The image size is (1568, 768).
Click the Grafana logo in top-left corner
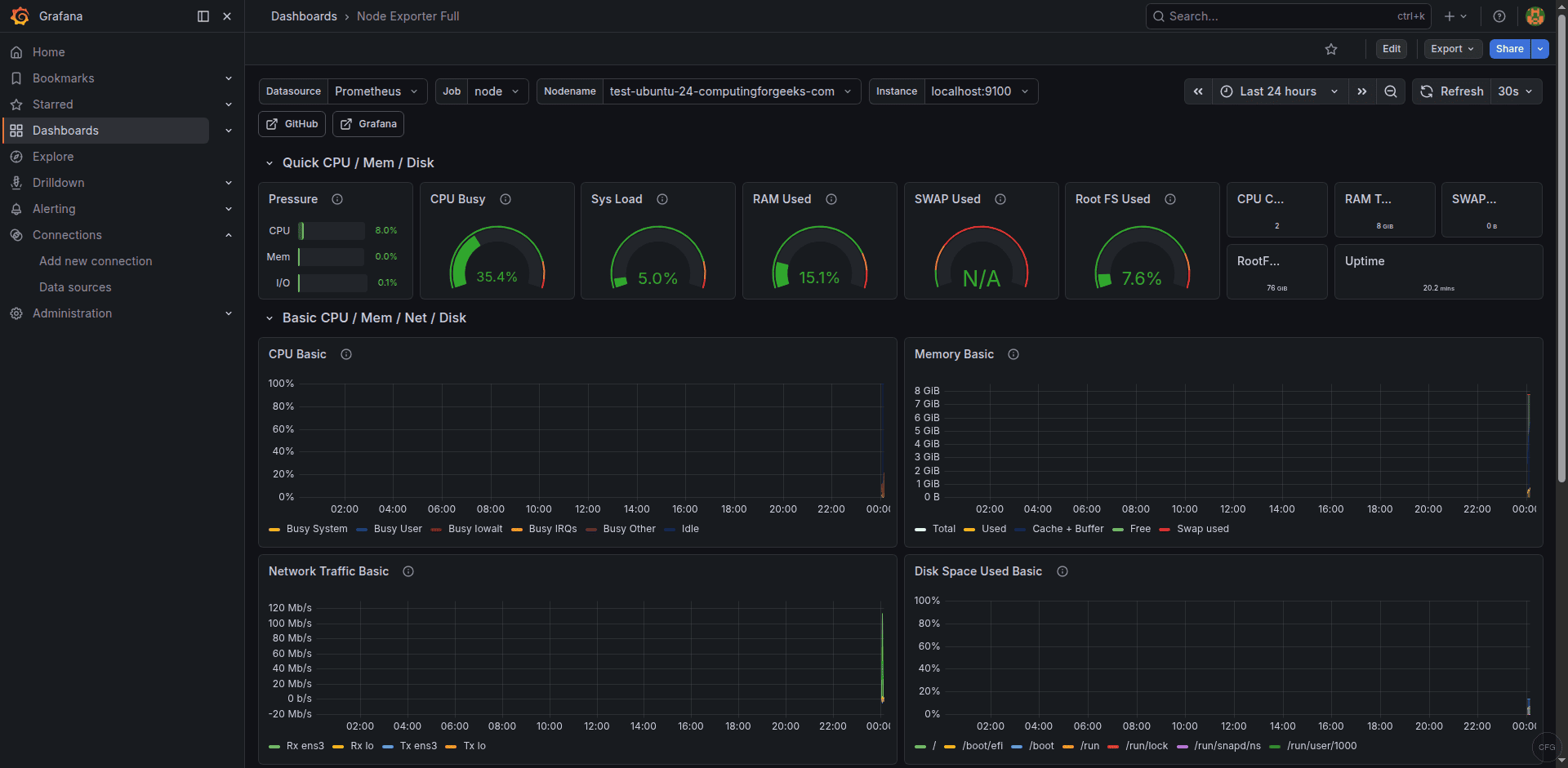(20, 16)
